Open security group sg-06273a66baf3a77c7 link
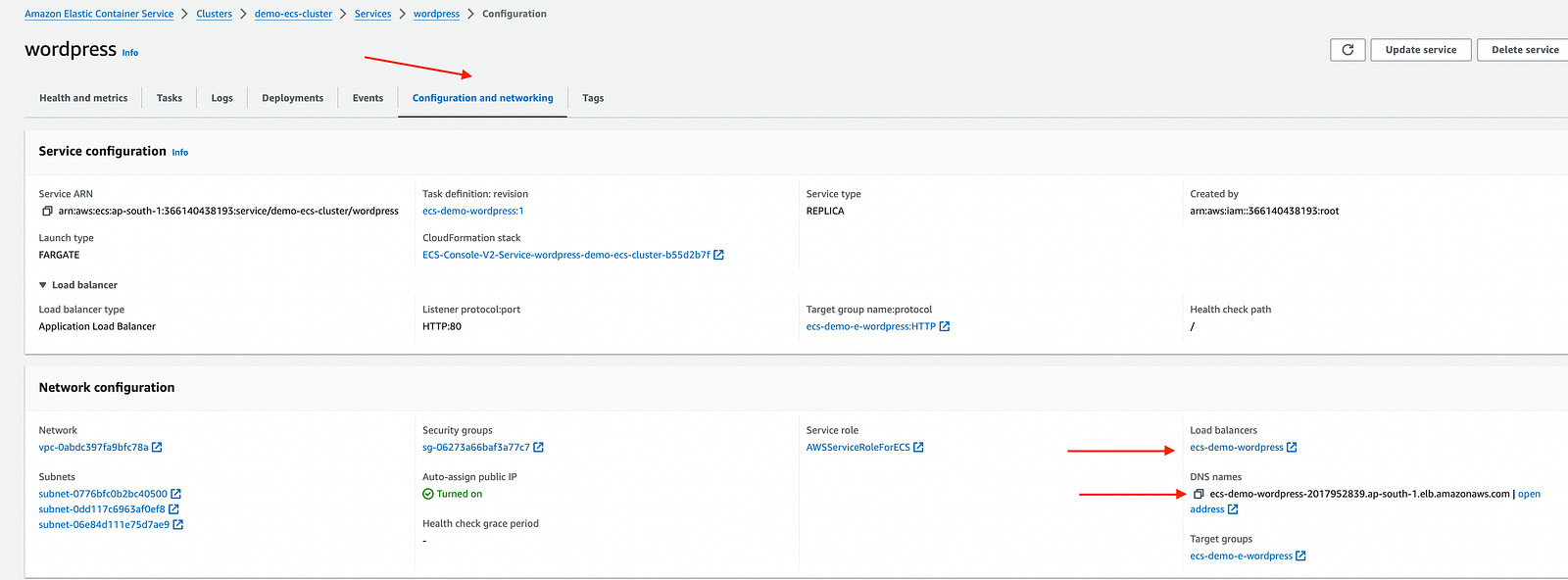Image resolution: width=1568 pixels, height=580 pixels. pos(476,448)
